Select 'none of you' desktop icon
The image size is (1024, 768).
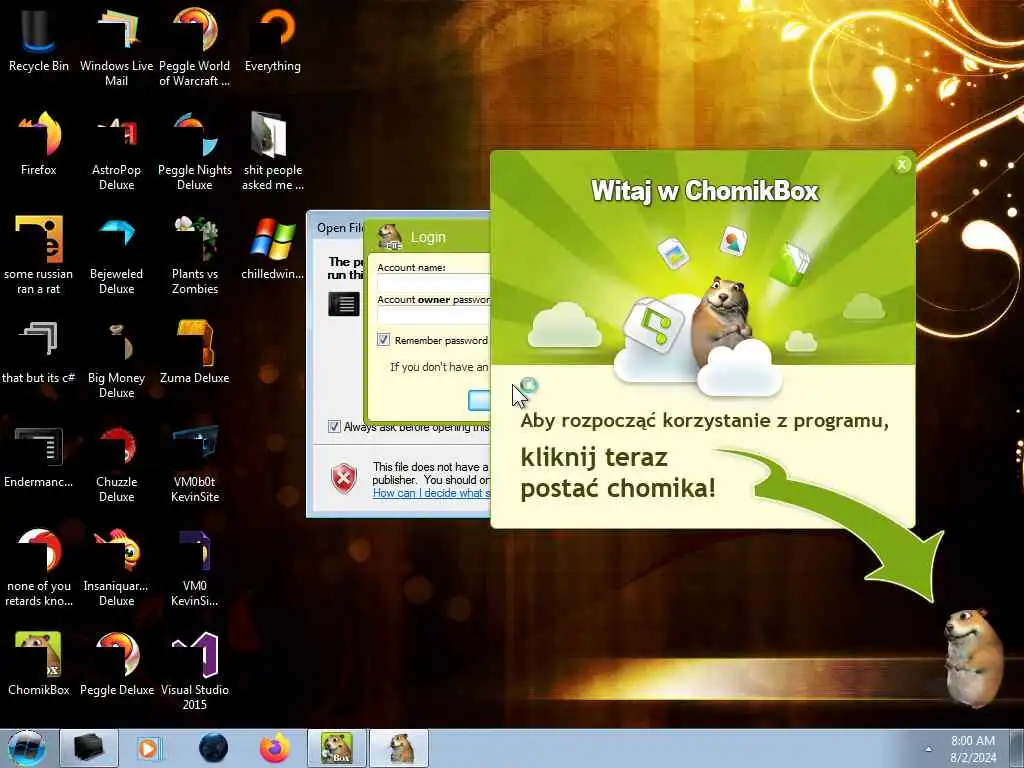click(x=39, y=568)
